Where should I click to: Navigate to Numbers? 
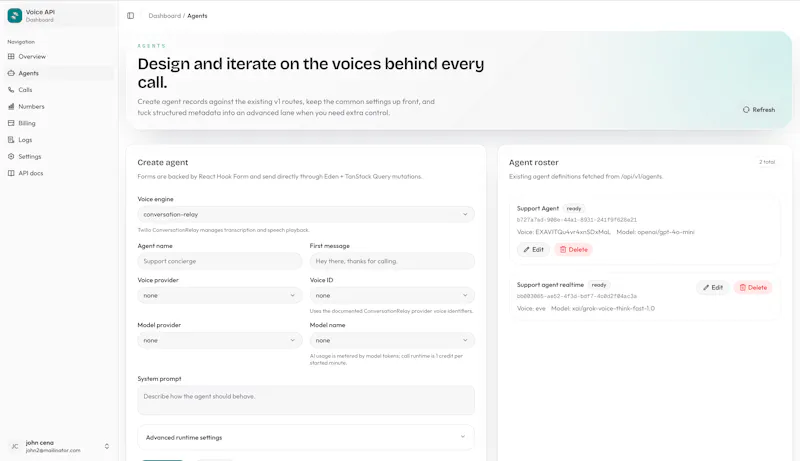pyautogui.click(x=60, y=107)
